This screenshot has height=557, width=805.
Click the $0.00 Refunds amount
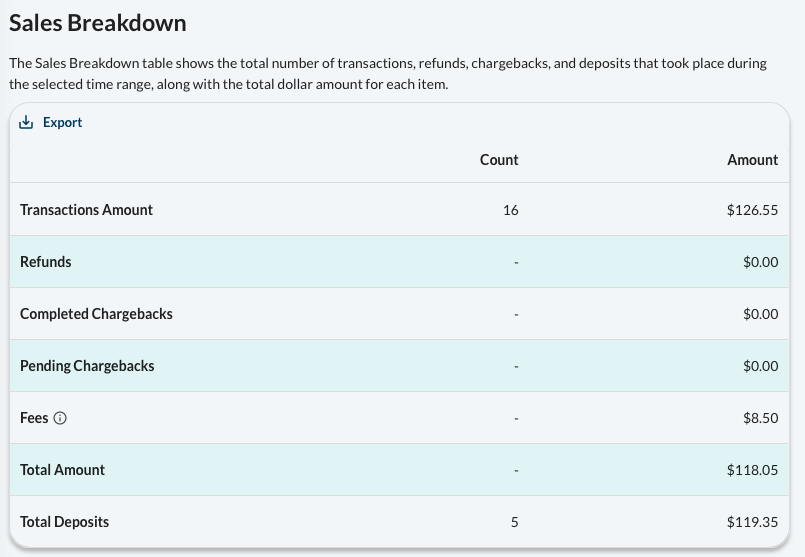(761, 262)
